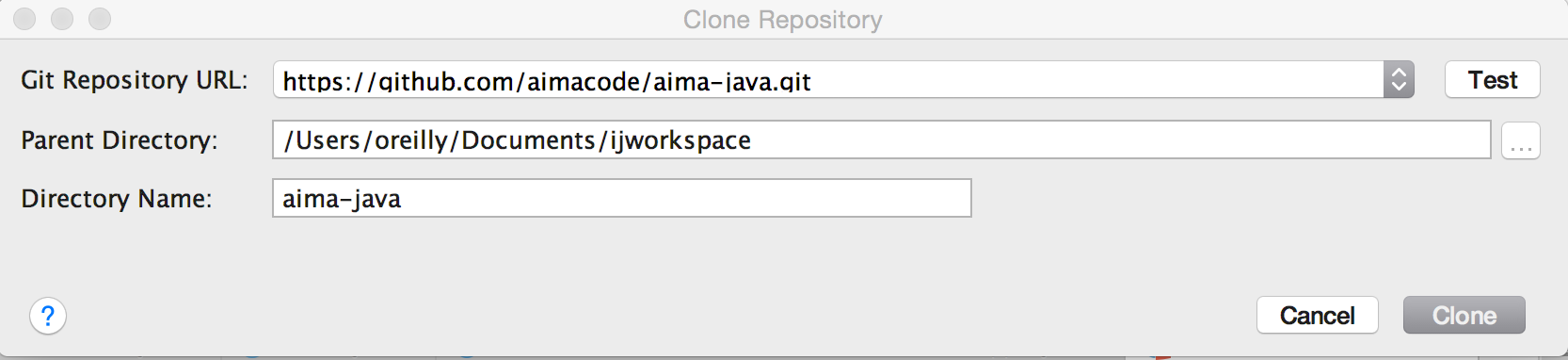The image size is (1568, 360).
Task: Minimize the Clone Repository dialog
Action: 62,19
